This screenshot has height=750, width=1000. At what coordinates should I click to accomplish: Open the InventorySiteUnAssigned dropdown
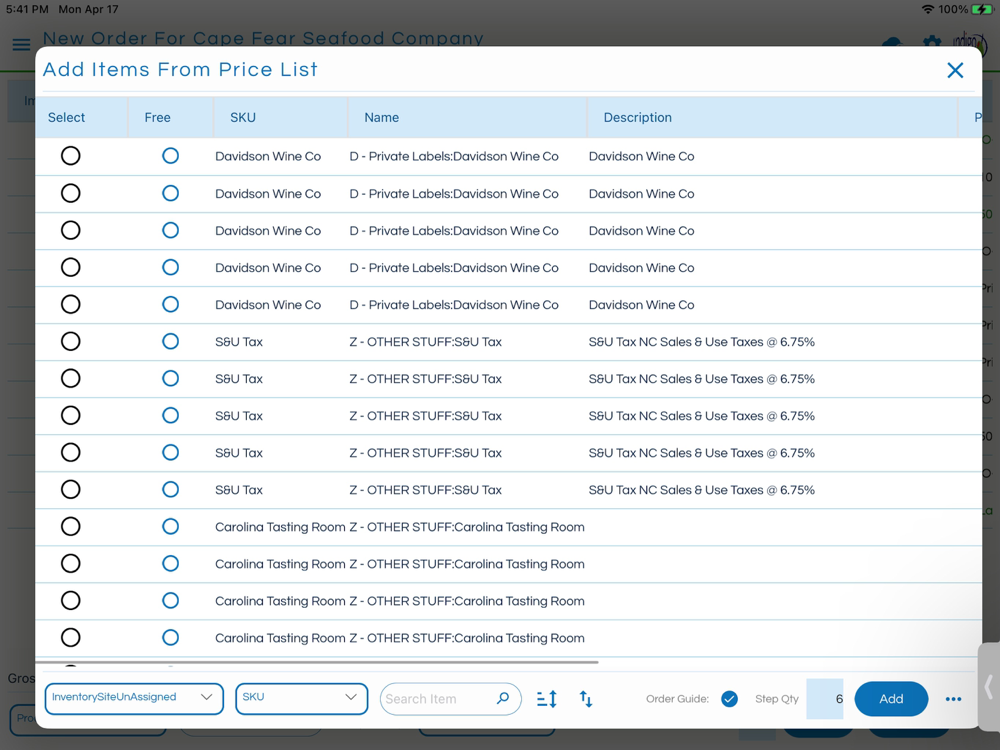point(134,698)
